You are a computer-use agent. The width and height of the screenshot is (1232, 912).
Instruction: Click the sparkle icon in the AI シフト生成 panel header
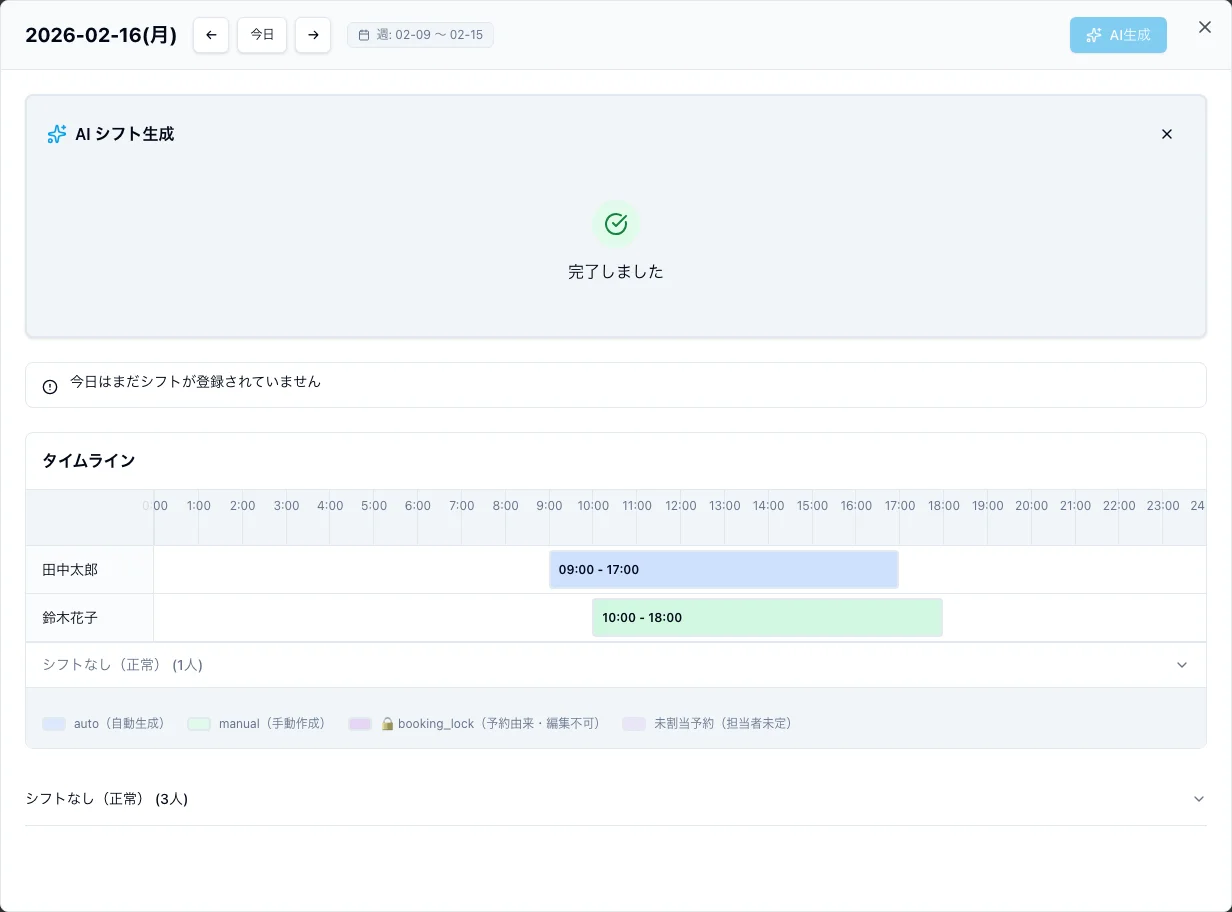click(x=56, y=133)
